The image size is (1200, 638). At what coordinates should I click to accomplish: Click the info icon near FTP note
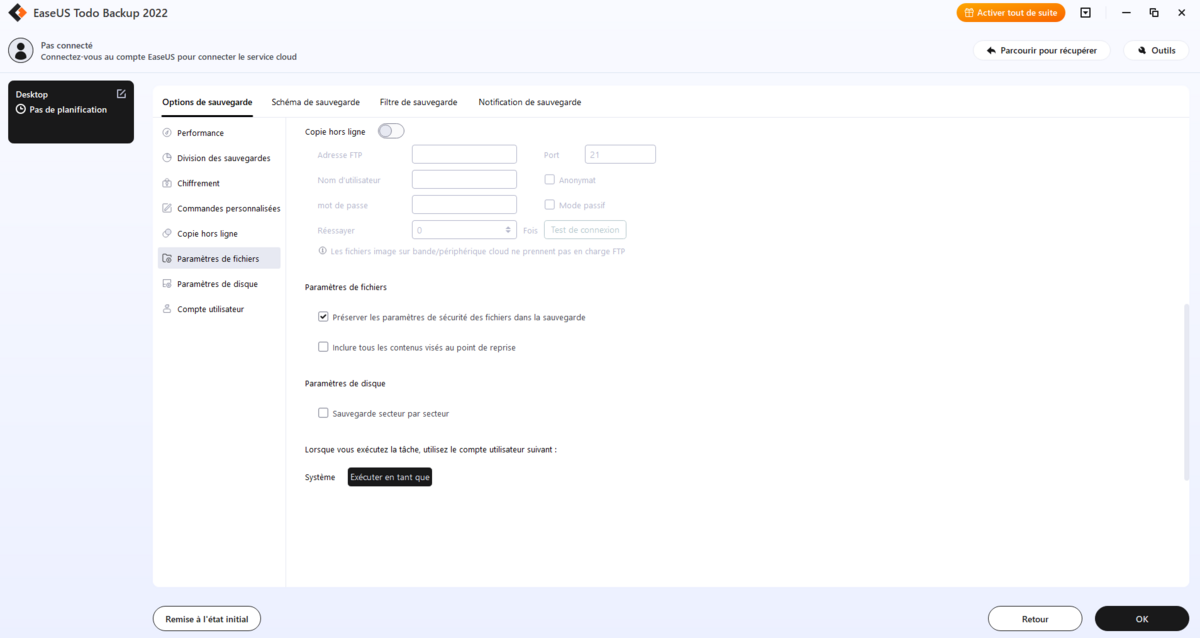(x=322, y=251)
